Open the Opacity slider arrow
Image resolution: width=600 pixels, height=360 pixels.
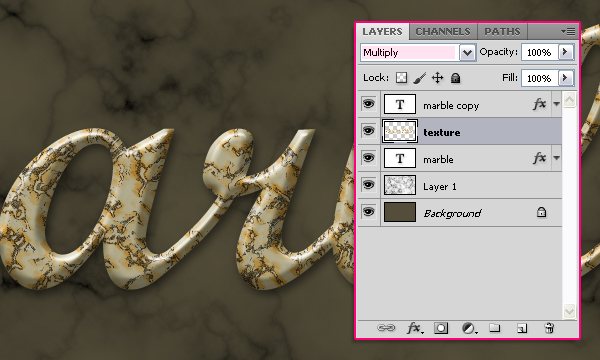click(x=566, y=52)
